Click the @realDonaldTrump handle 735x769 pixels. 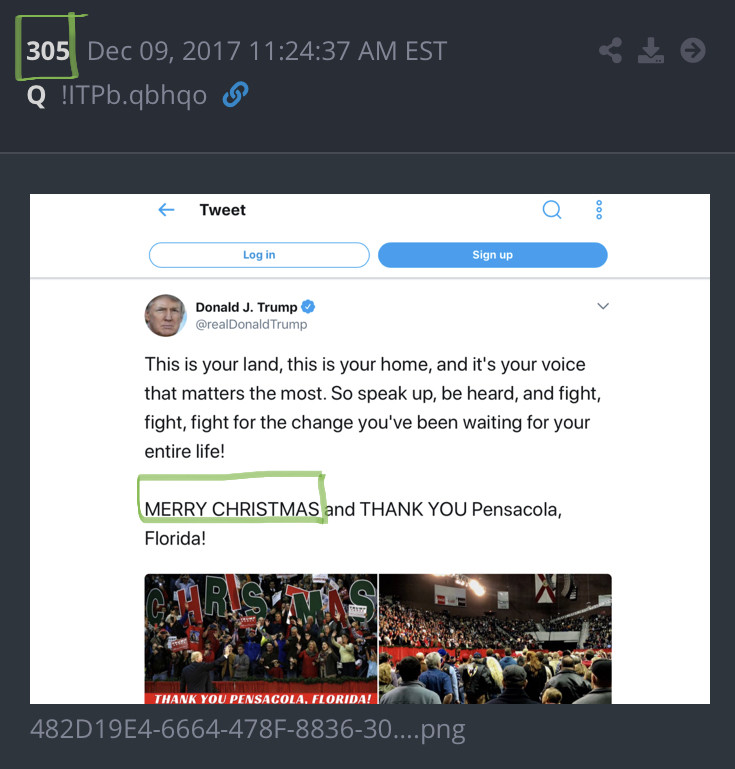pyautogui.click(x=252, y=325)
